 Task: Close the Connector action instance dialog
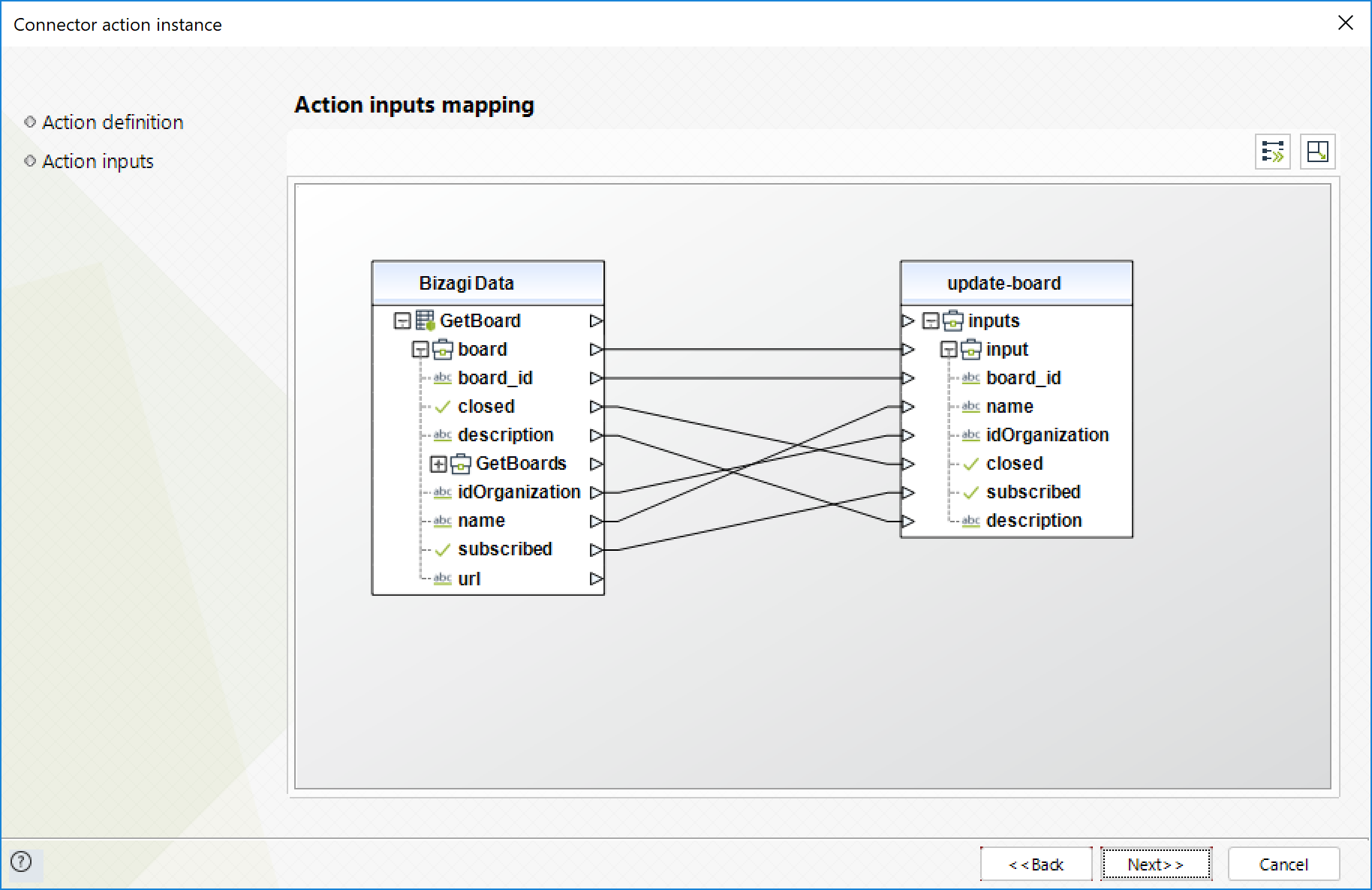click(x=1345, y=23)
